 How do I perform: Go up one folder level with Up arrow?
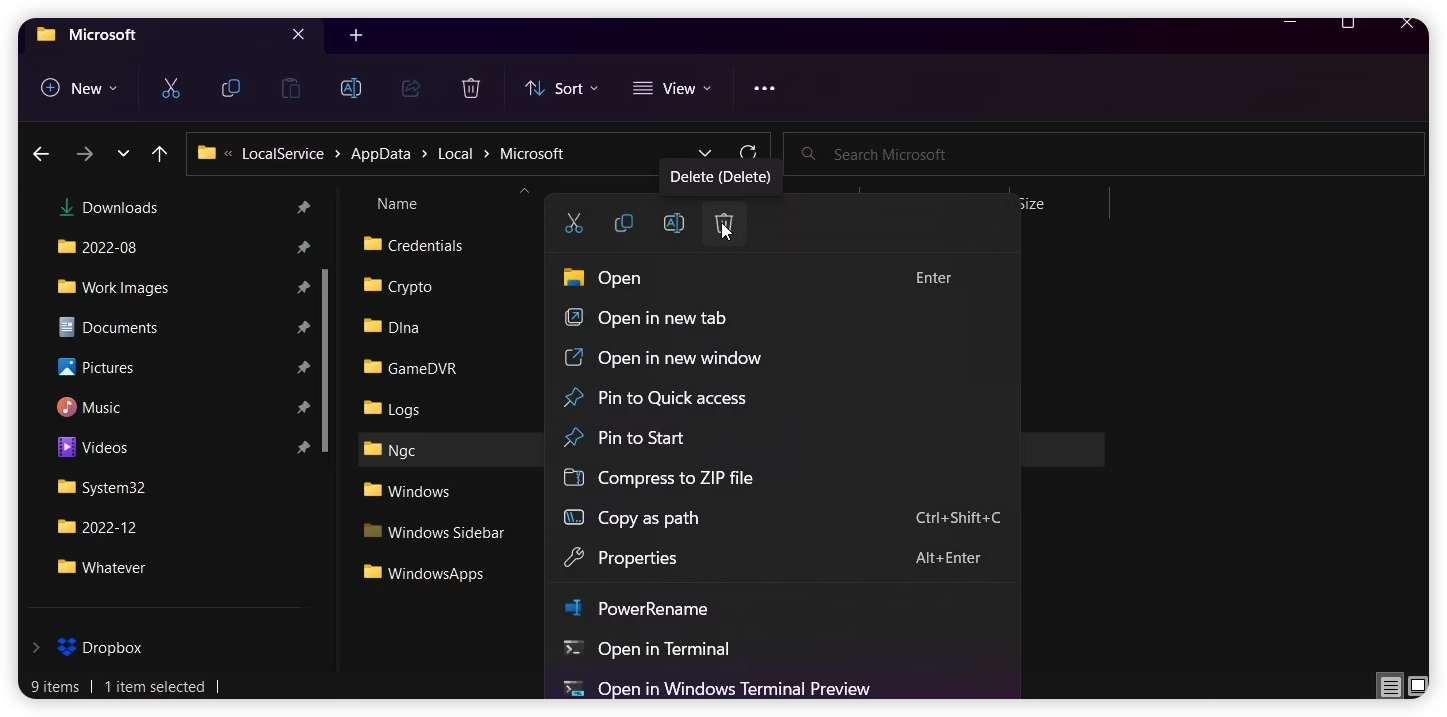pyautogui.click(x=159, y=154)
